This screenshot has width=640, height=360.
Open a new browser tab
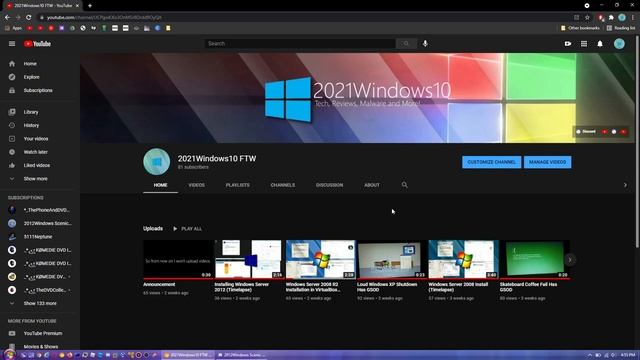pos(90,6)
